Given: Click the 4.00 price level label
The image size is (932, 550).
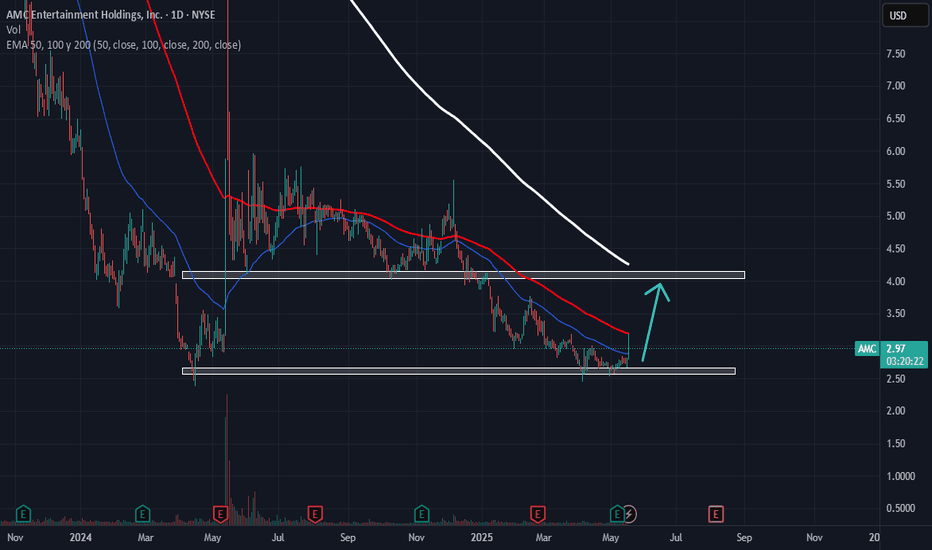Looking at the screenshot, I should pyautogui.click(x=896, y=282).
